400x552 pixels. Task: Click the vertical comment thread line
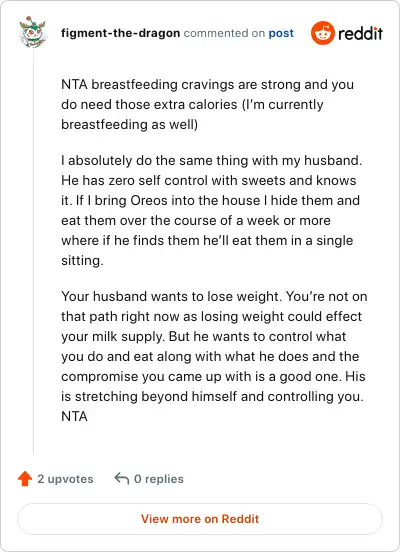click(x=33, y=252)
